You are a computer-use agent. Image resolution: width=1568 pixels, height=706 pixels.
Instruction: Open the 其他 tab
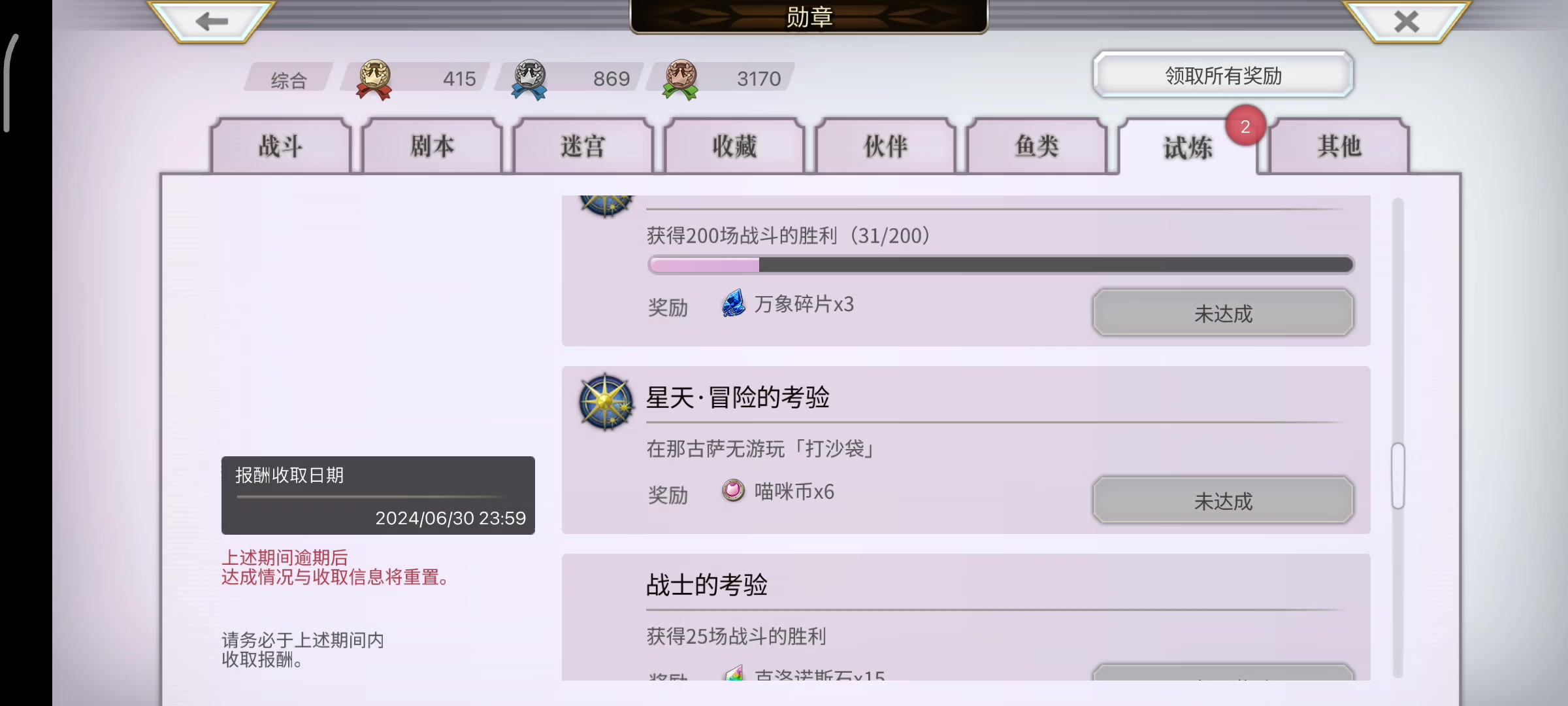(1339, 146)
